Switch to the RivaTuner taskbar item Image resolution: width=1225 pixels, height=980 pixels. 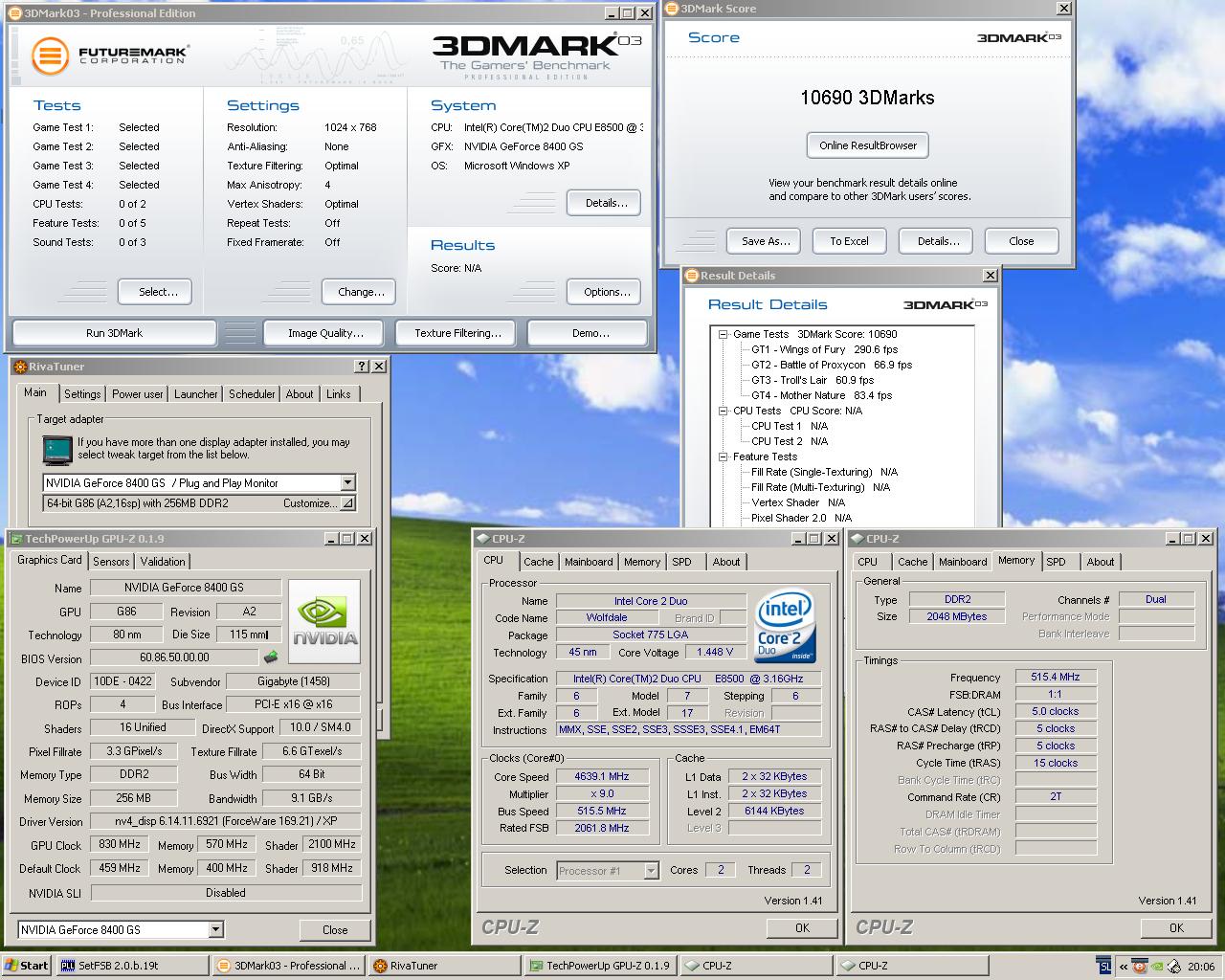[445, 966]
